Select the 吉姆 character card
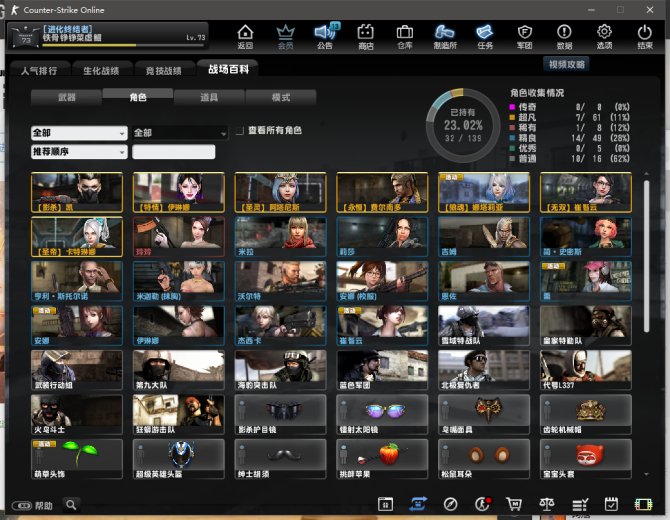This screenshot has width=670, height=520. [484, 237]
